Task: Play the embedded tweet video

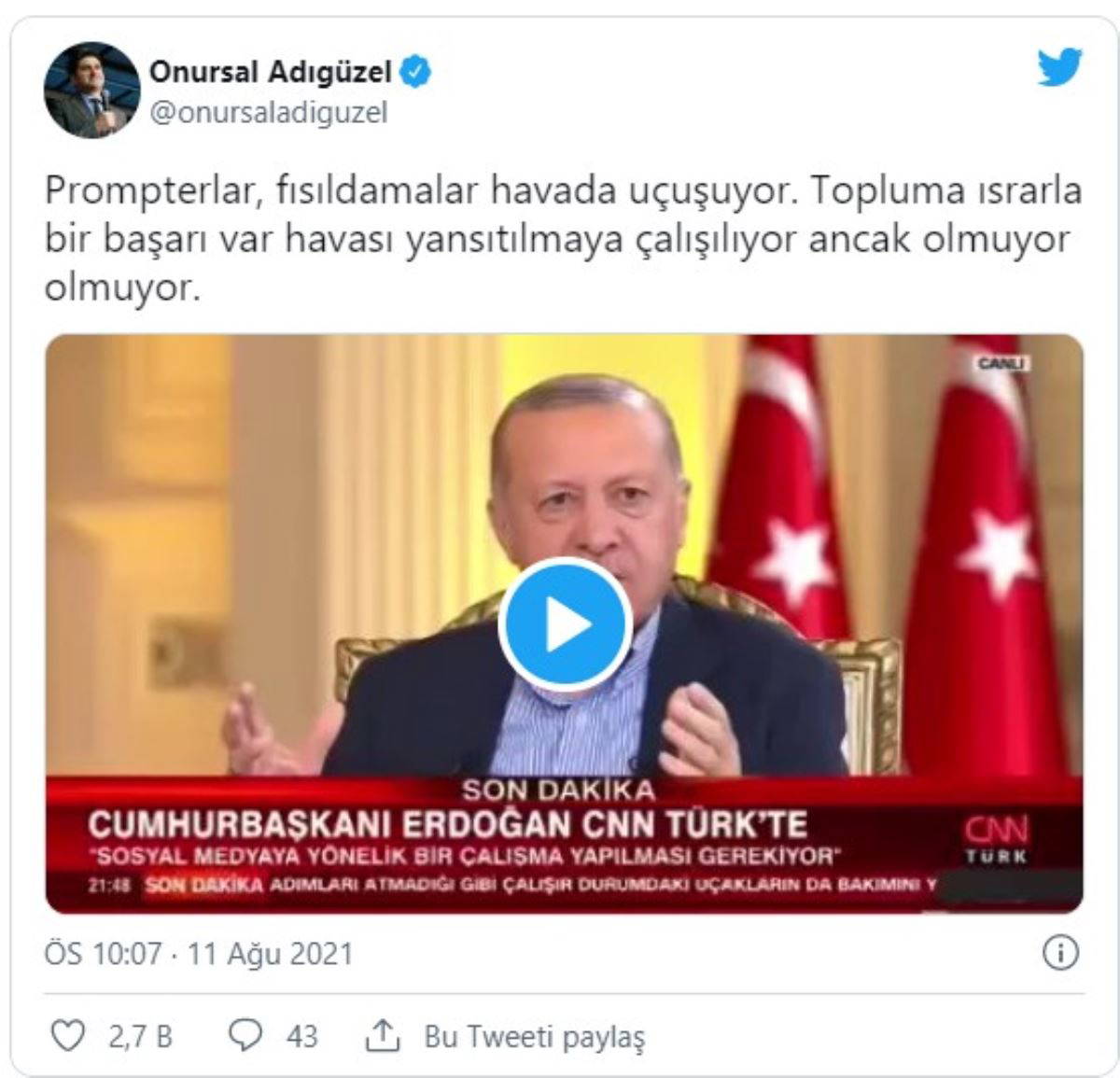Action: (x=565, y=624)
